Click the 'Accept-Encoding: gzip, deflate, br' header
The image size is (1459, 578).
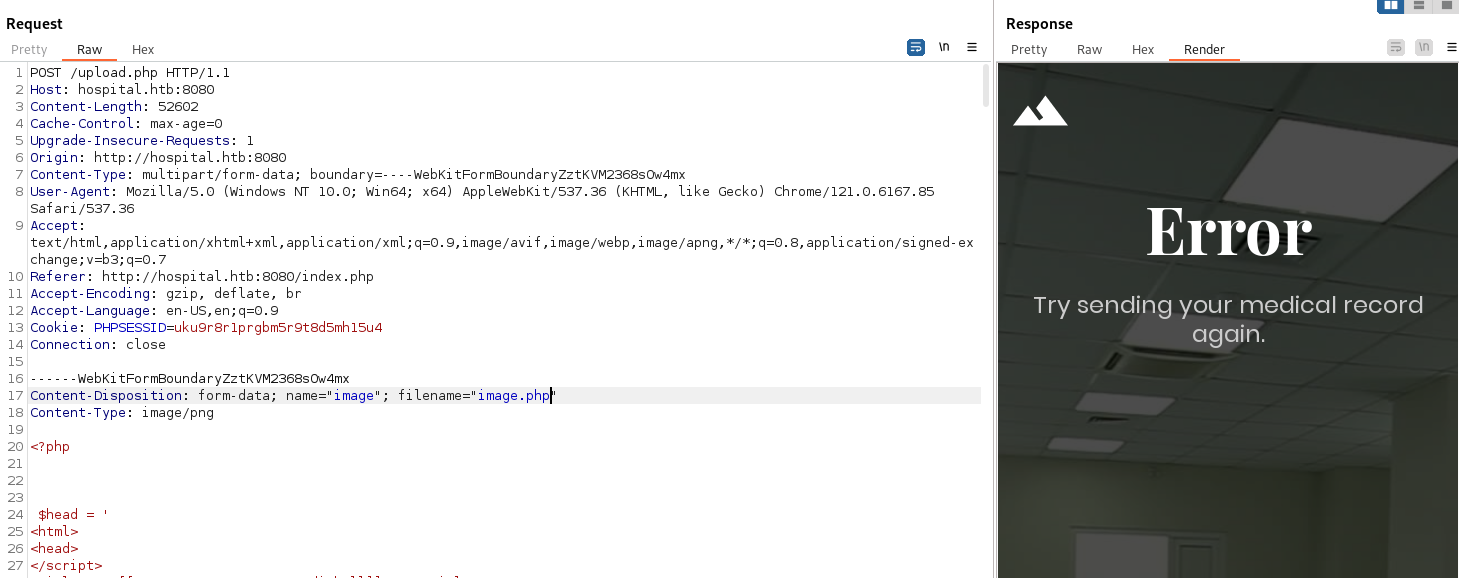pyautogui.click(x=166, y=294)
